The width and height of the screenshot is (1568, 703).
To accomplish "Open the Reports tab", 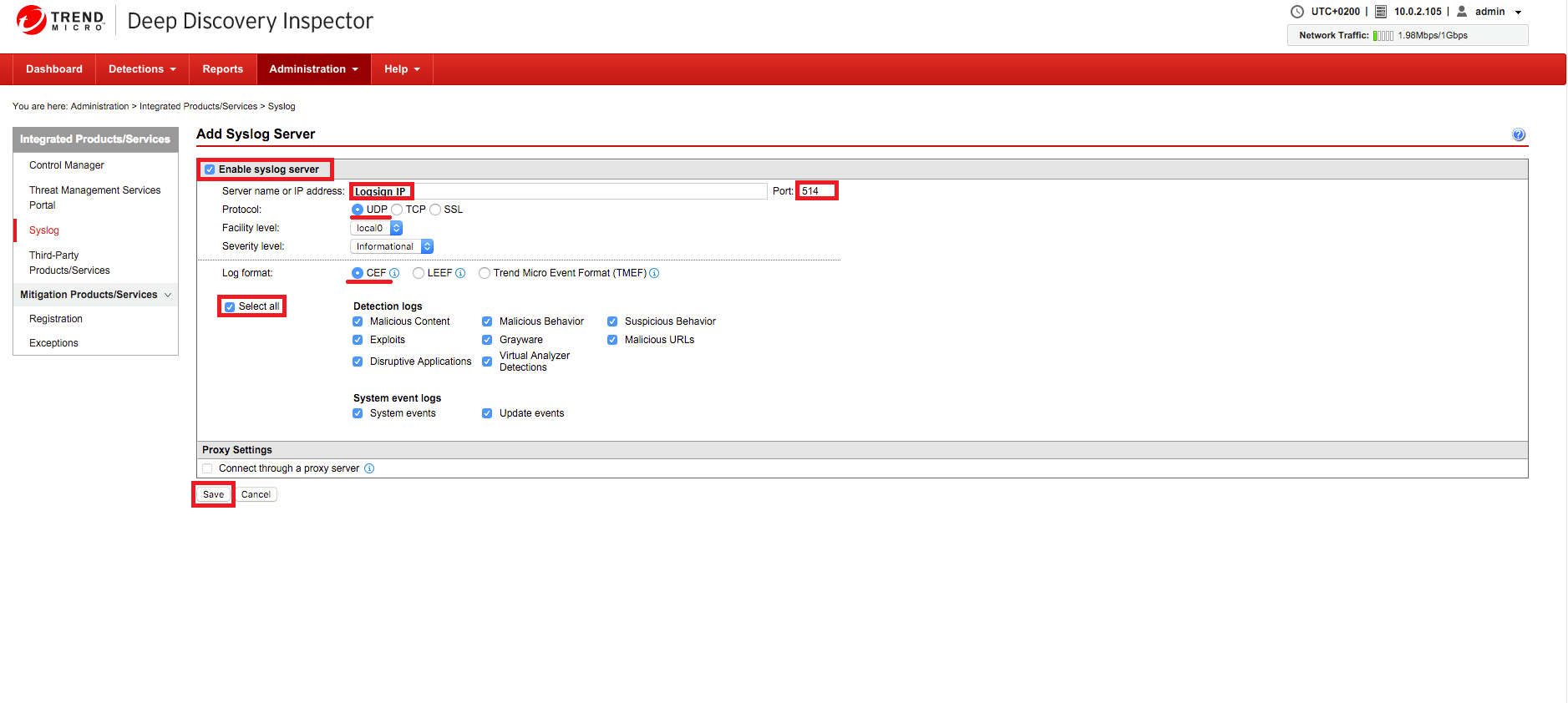I will point(223,69).
